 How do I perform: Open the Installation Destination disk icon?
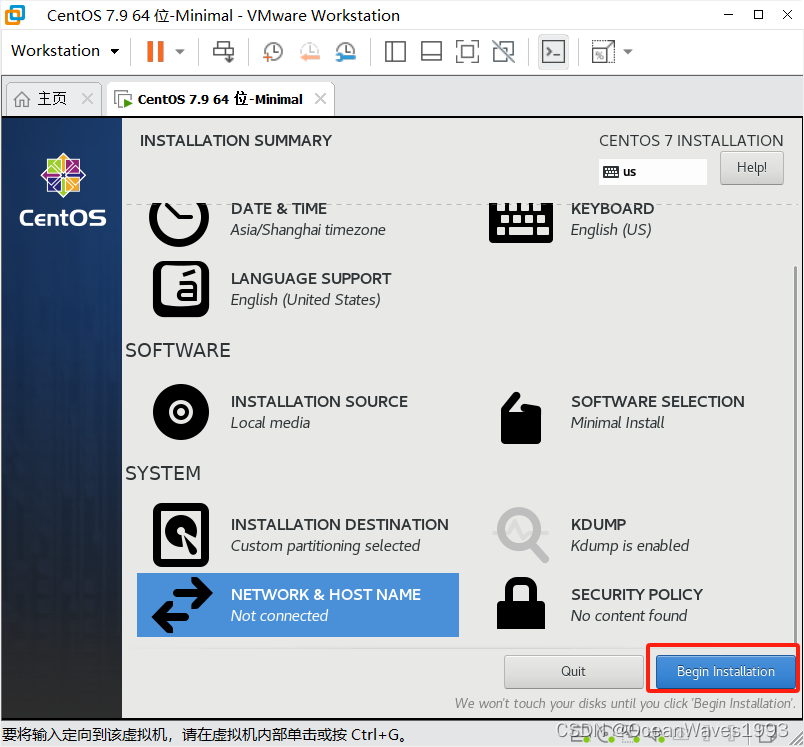pos(181,535)
